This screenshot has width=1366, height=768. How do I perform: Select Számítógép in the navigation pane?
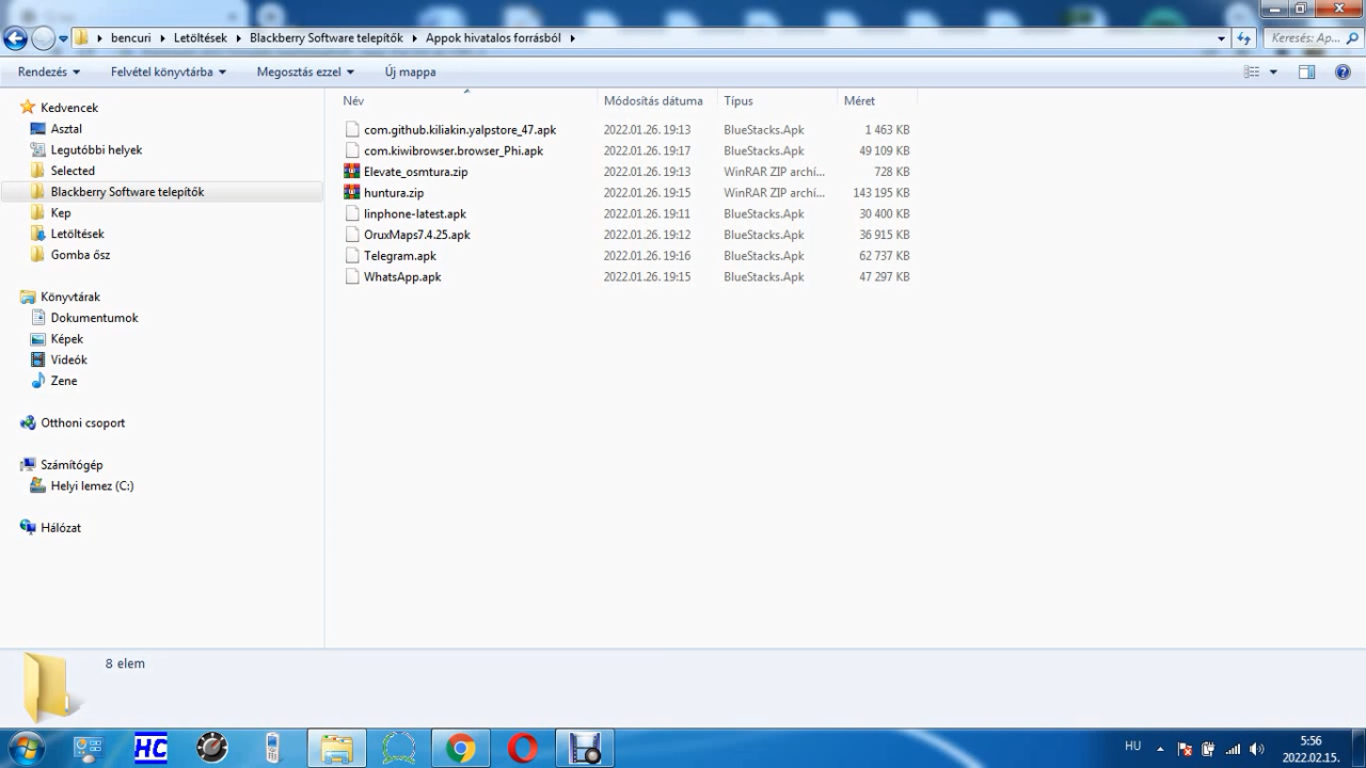pos(72,465)
